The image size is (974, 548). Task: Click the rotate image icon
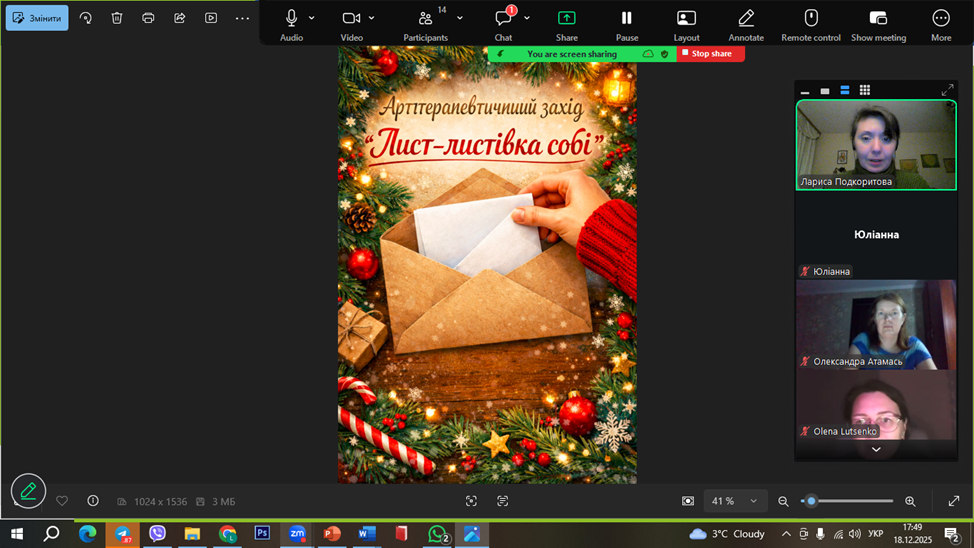coord(86,18)
